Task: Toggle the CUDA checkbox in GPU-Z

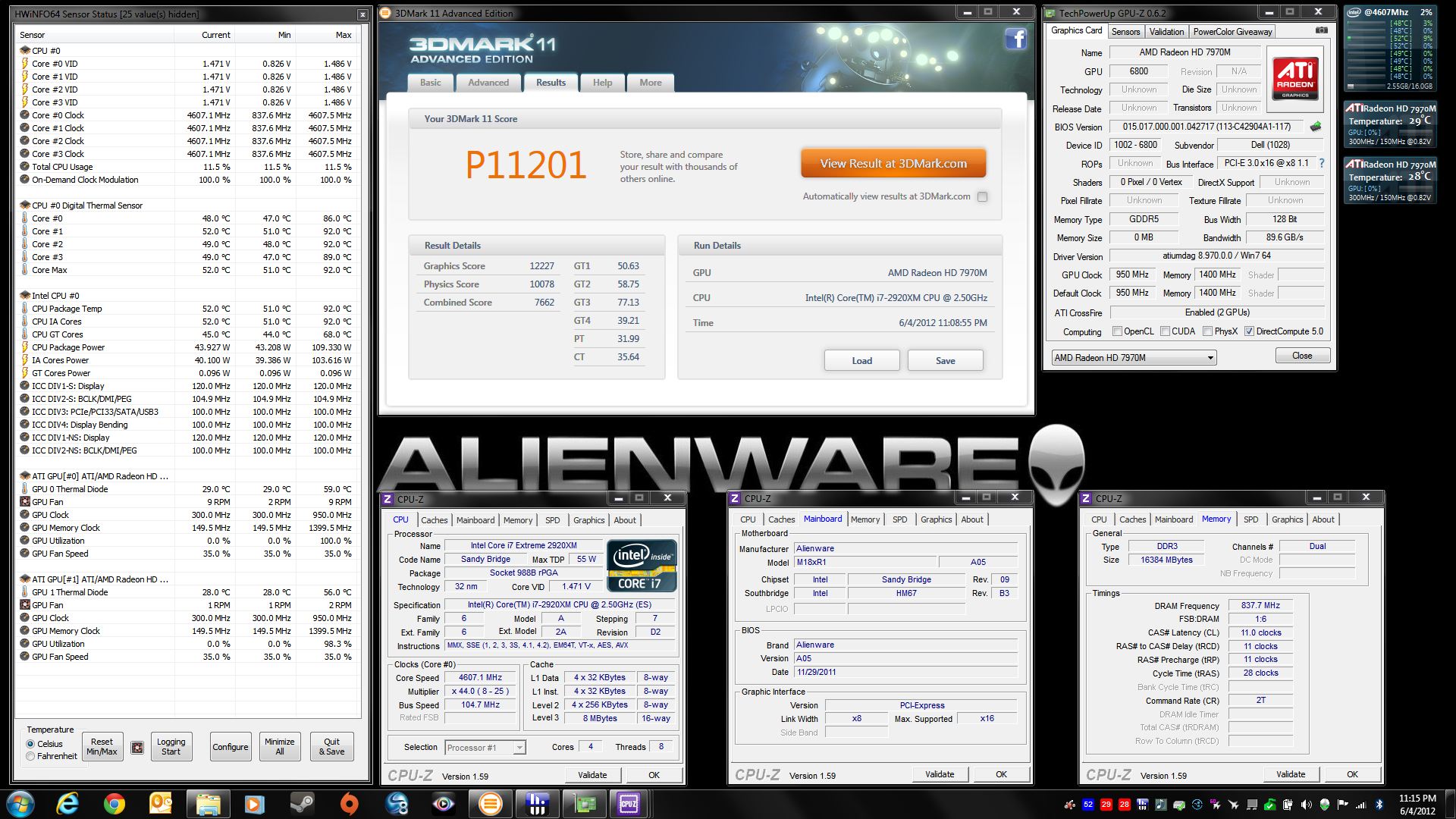Action: point(1164,331)
